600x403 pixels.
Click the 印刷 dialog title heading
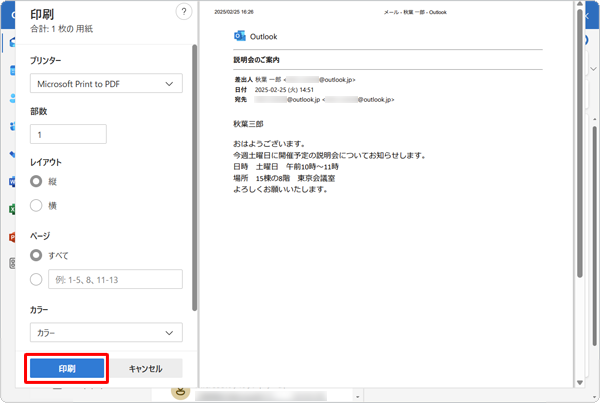42,14
